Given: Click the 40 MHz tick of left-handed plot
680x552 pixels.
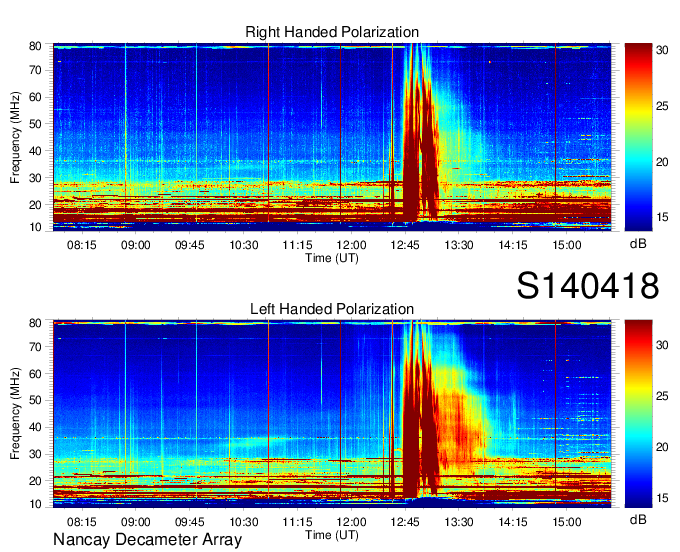Looking at the screenshot, I should tap(36, 427).
